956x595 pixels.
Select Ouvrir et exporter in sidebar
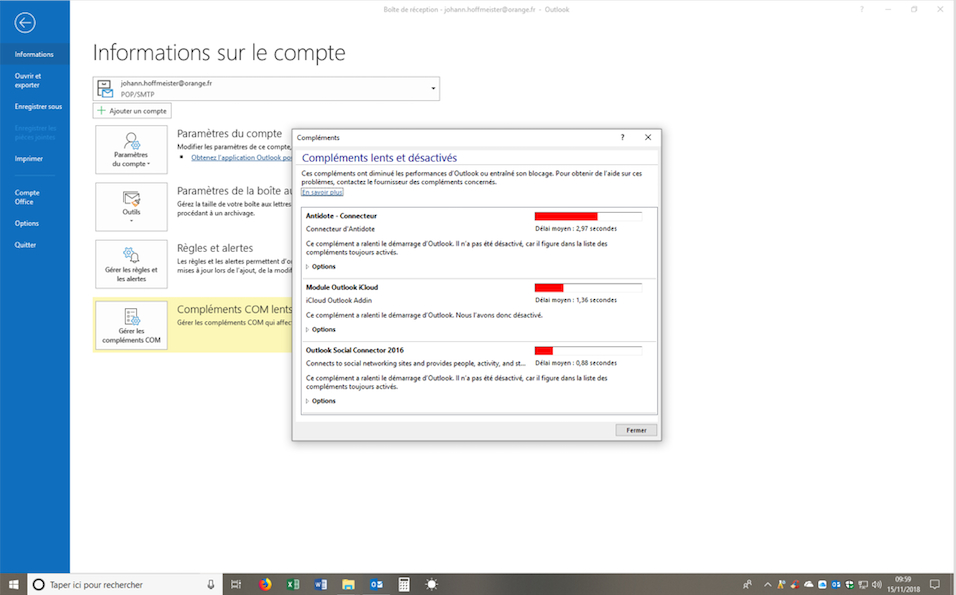click(28, 80)
